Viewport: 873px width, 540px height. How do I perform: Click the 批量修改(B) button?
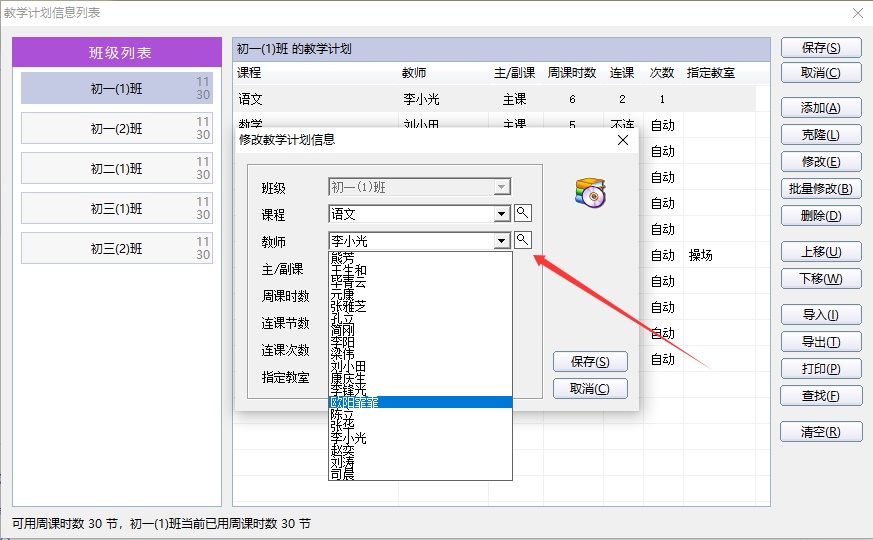(x=820, y=189)
